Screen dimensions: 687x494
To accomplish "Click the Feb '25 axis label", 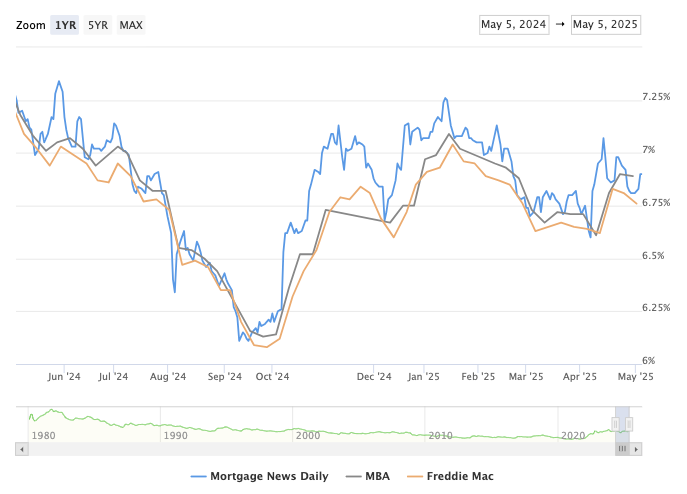I will (x=478, y=377).
